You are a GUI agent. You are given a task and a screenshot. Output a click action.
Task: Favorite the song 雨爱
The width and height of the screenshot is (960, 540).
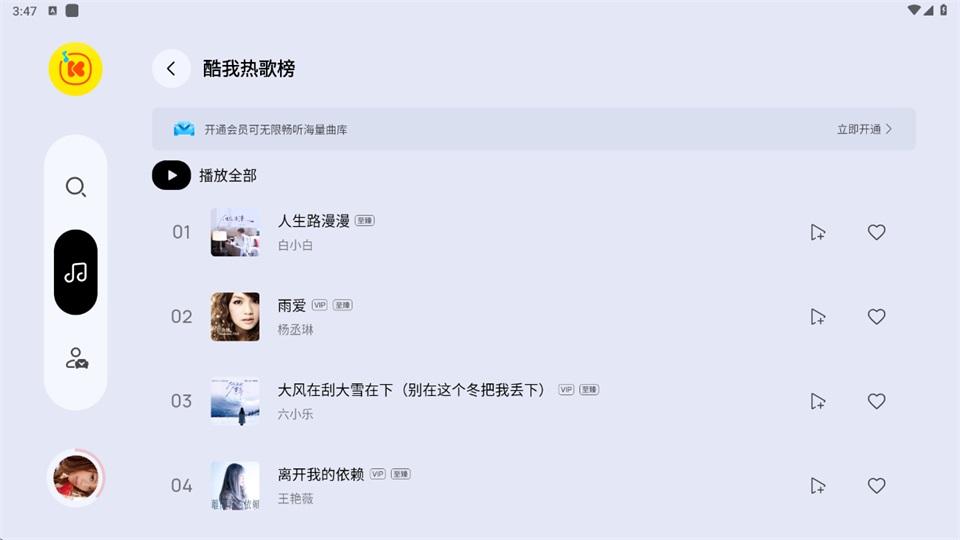[x=876, y=317]
